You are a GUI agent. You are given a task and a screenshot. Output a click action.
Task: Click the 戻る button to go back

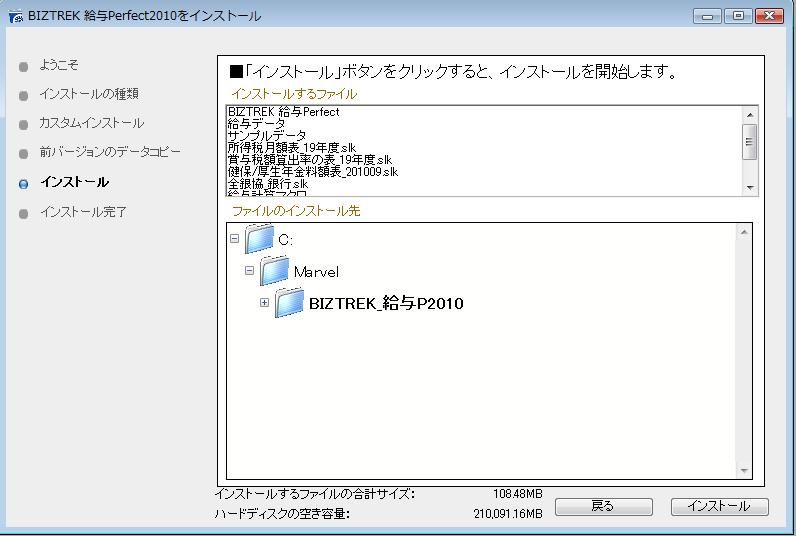[603, 506]
